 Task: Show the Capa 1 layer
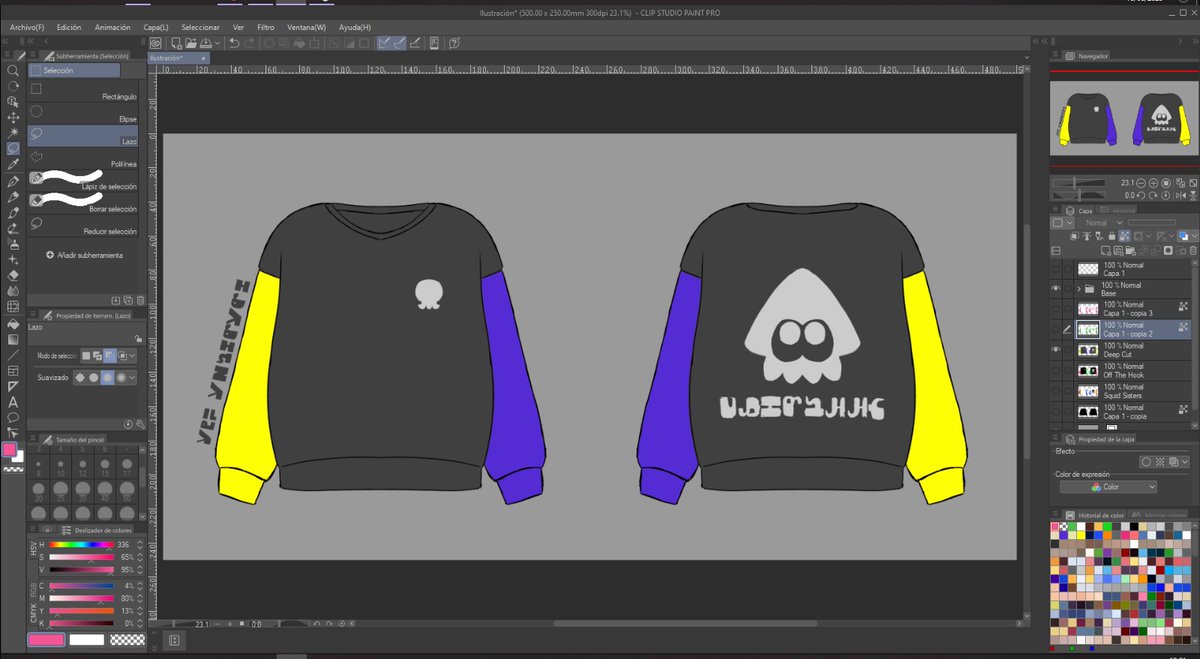tap(1056, 269)
